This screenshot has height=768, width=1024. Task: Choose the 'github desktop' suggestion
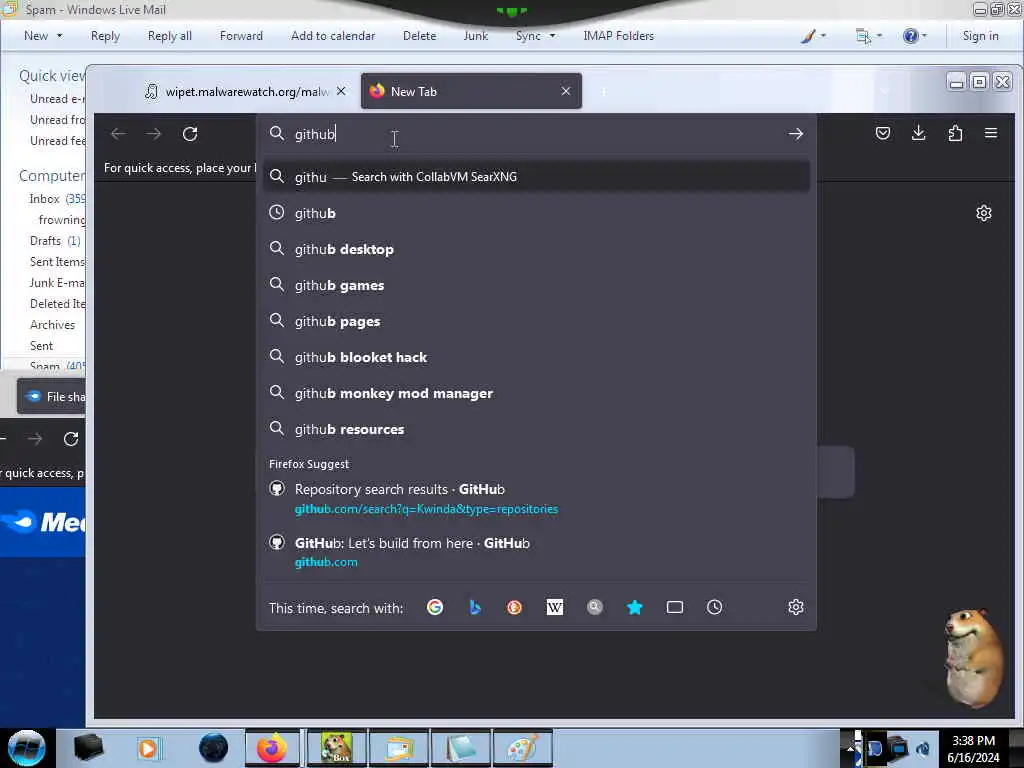pyautogui.click(x=536, y=249)
